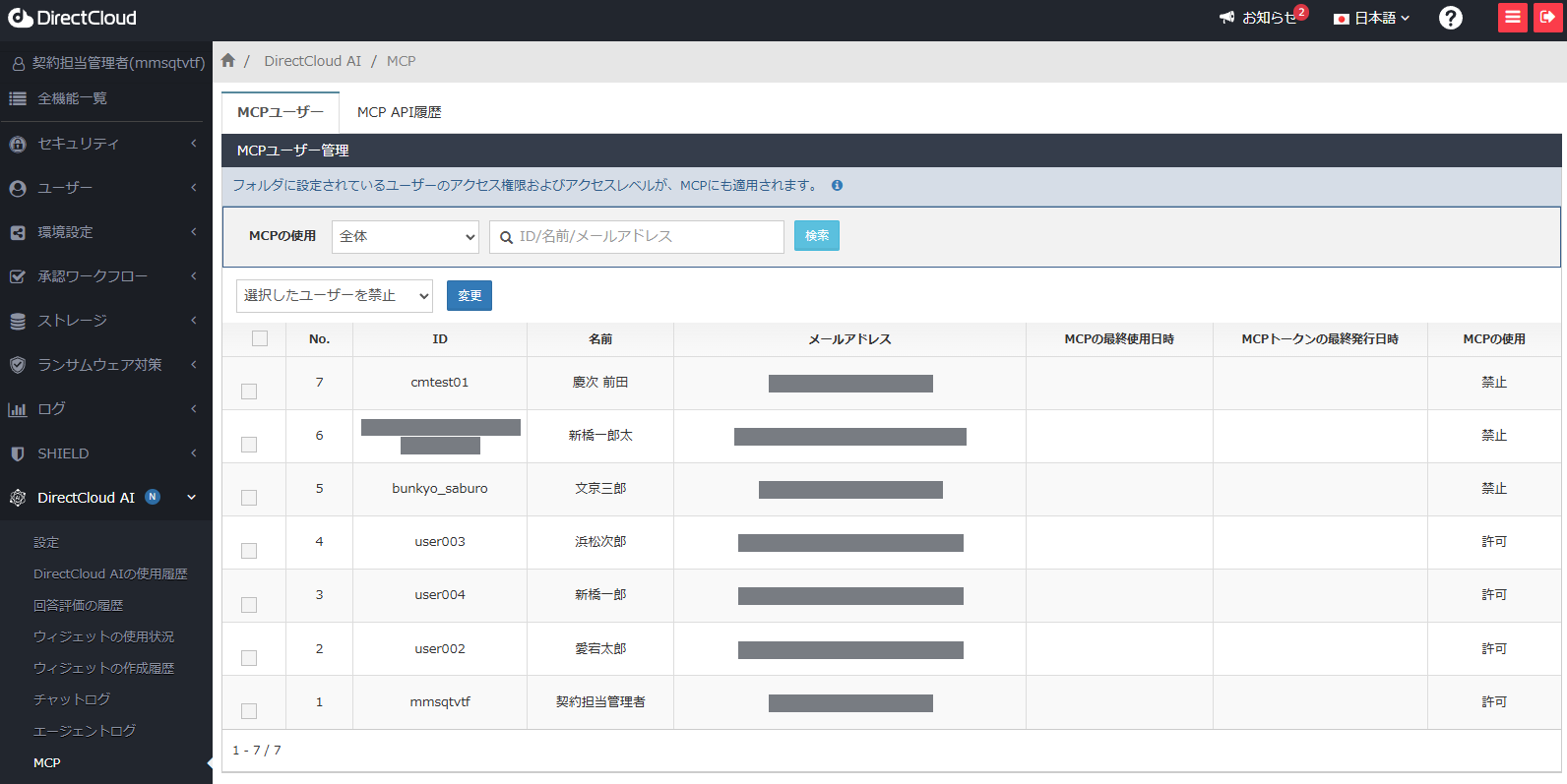The width and height of the screenshot is (1567, 784).
Task: Open the MCPの使用 全体 dropdown
Action: pos(406,236)
